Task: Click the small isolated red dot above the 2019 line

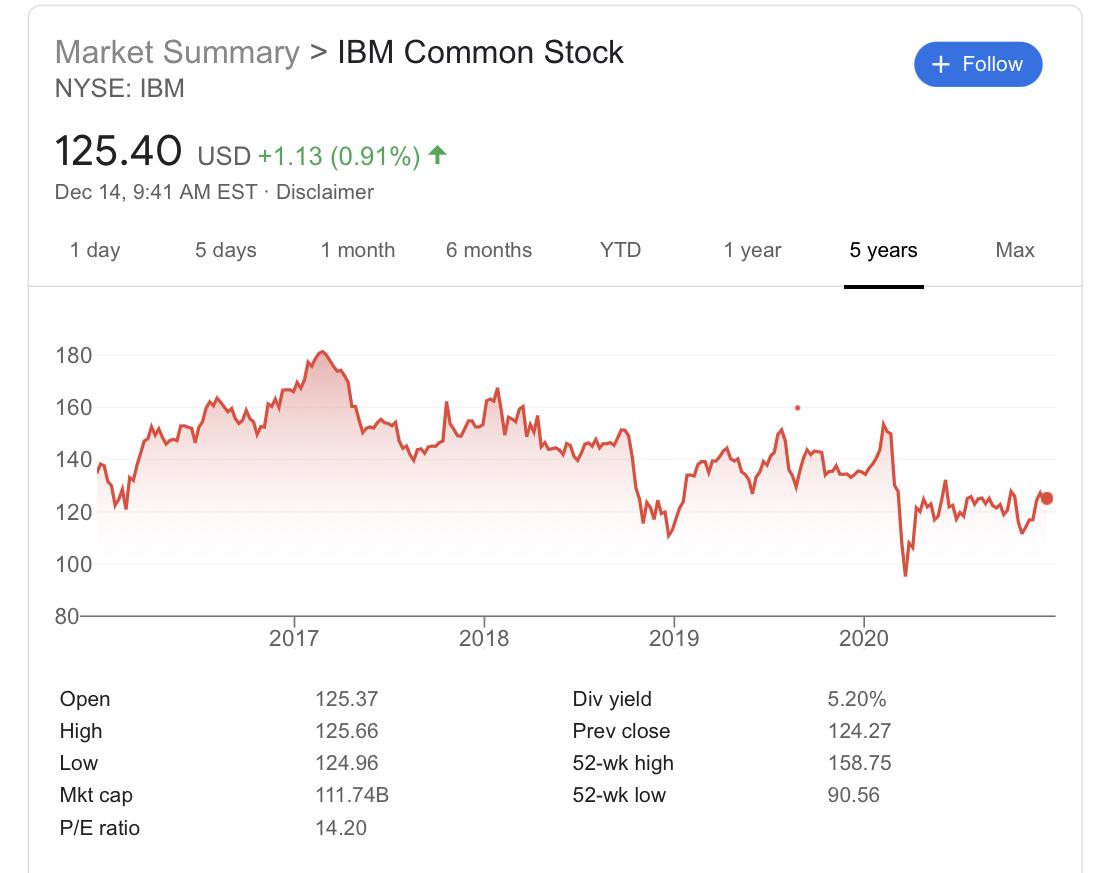Action: click(797, 407)
